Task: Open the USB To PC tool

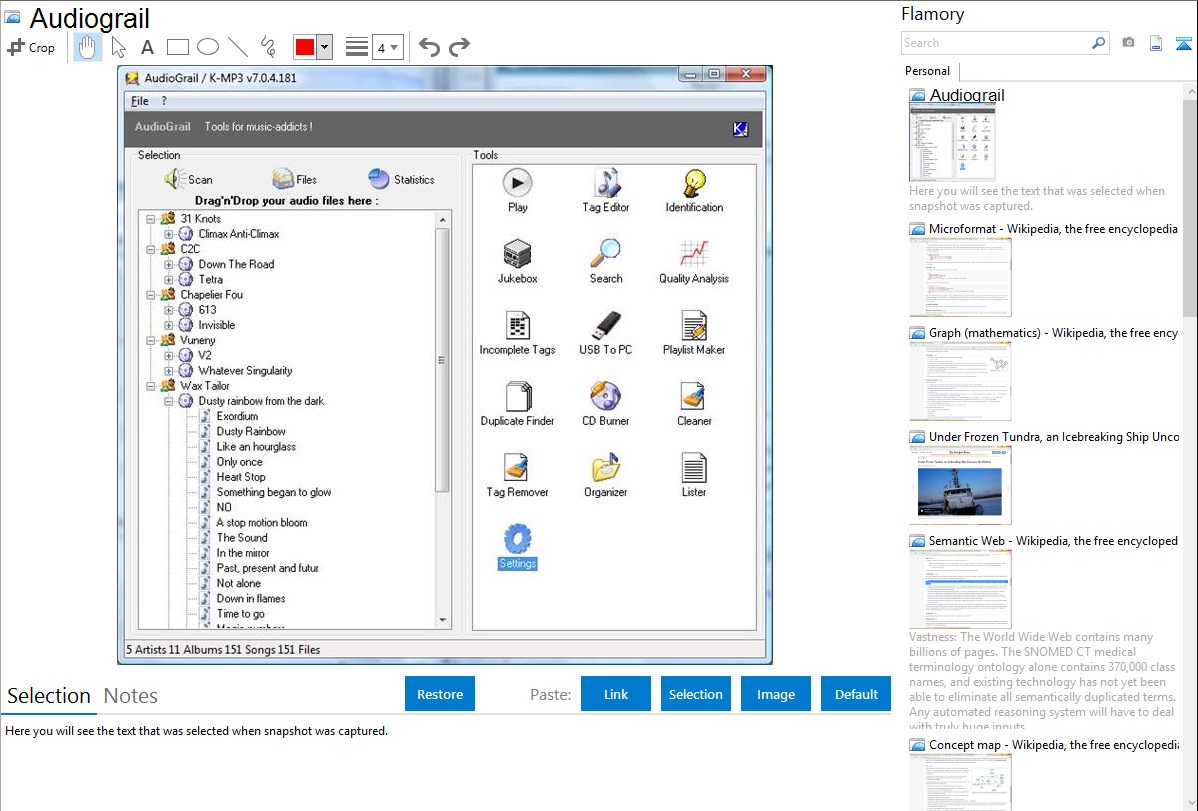Action: tap(606, 333)
